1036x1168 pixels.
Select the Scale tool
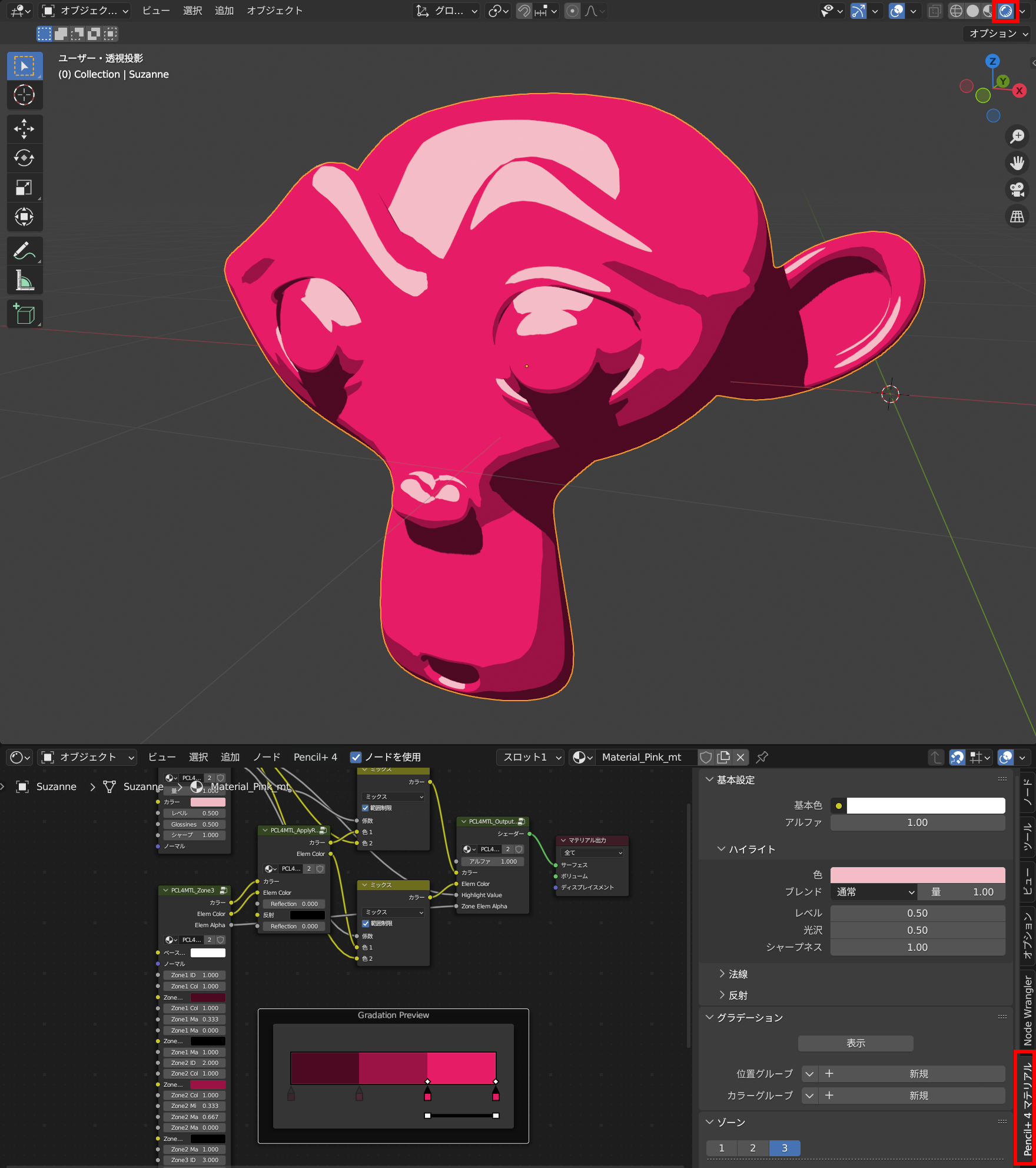24,187
